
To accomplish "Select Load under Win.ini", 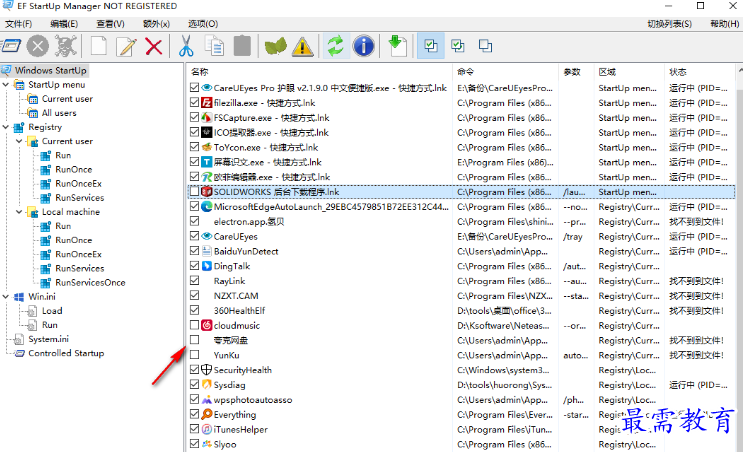I will [52, 311].
